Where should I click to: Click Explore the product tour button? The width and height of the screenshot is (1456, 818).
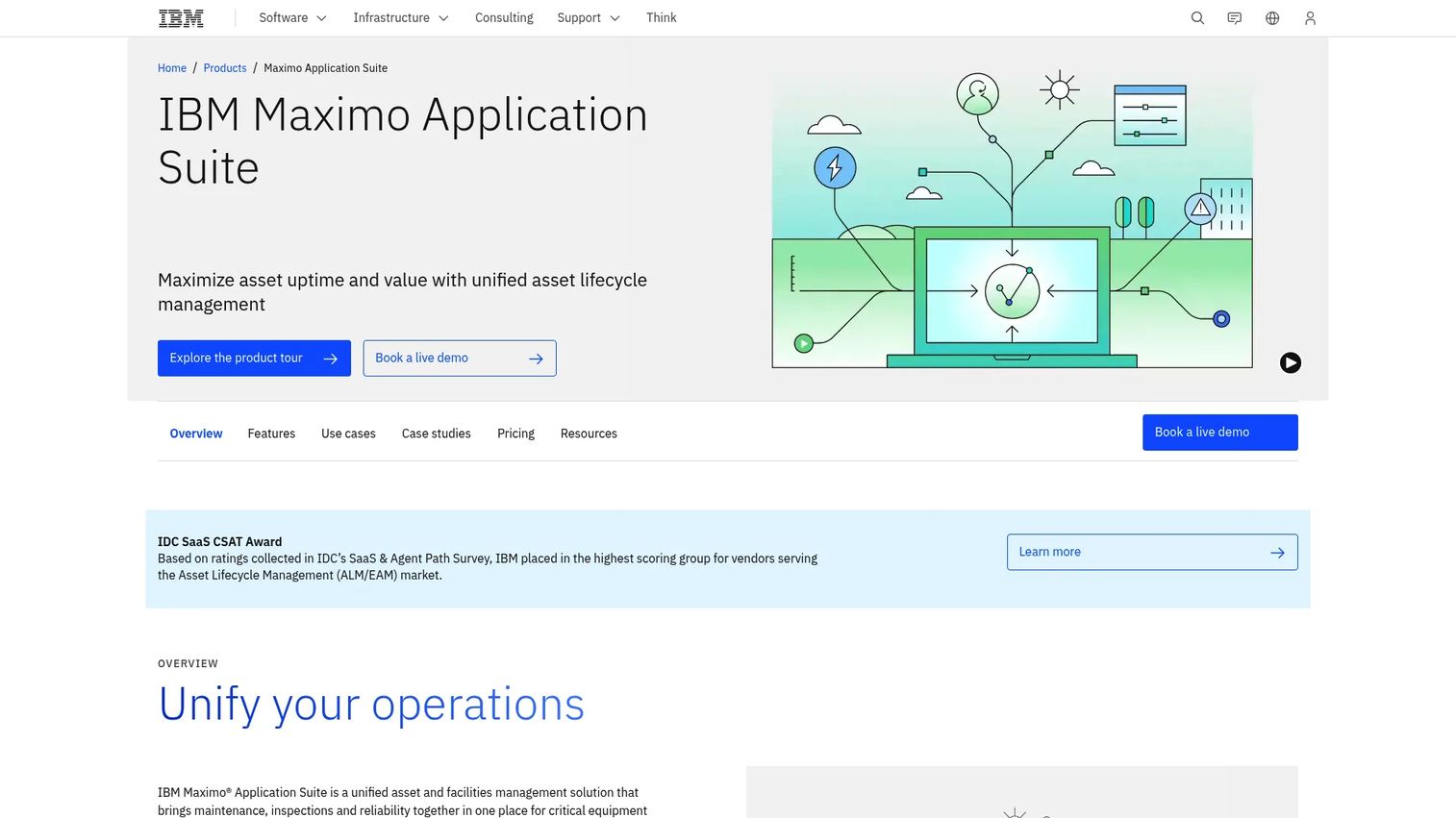[254, 359]
